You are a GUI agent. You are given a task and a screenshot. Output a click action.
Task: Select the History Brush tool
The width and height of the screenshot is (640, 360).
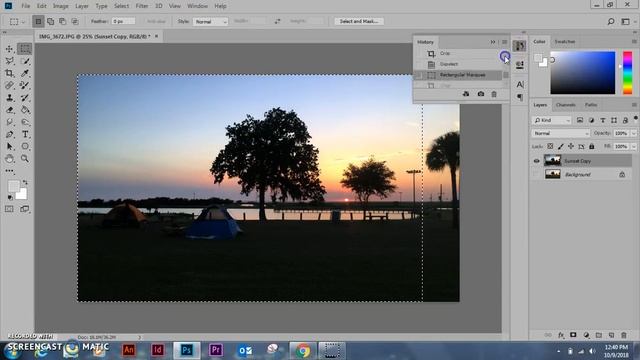click(x=24, y=98)
